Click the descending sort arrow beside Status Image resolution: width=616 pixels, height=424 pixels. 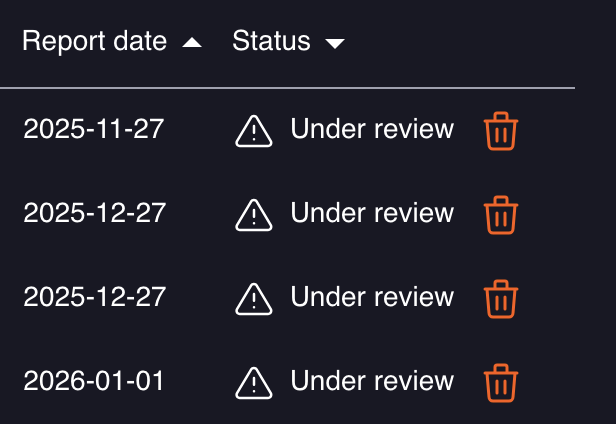(x=335, y=43)
